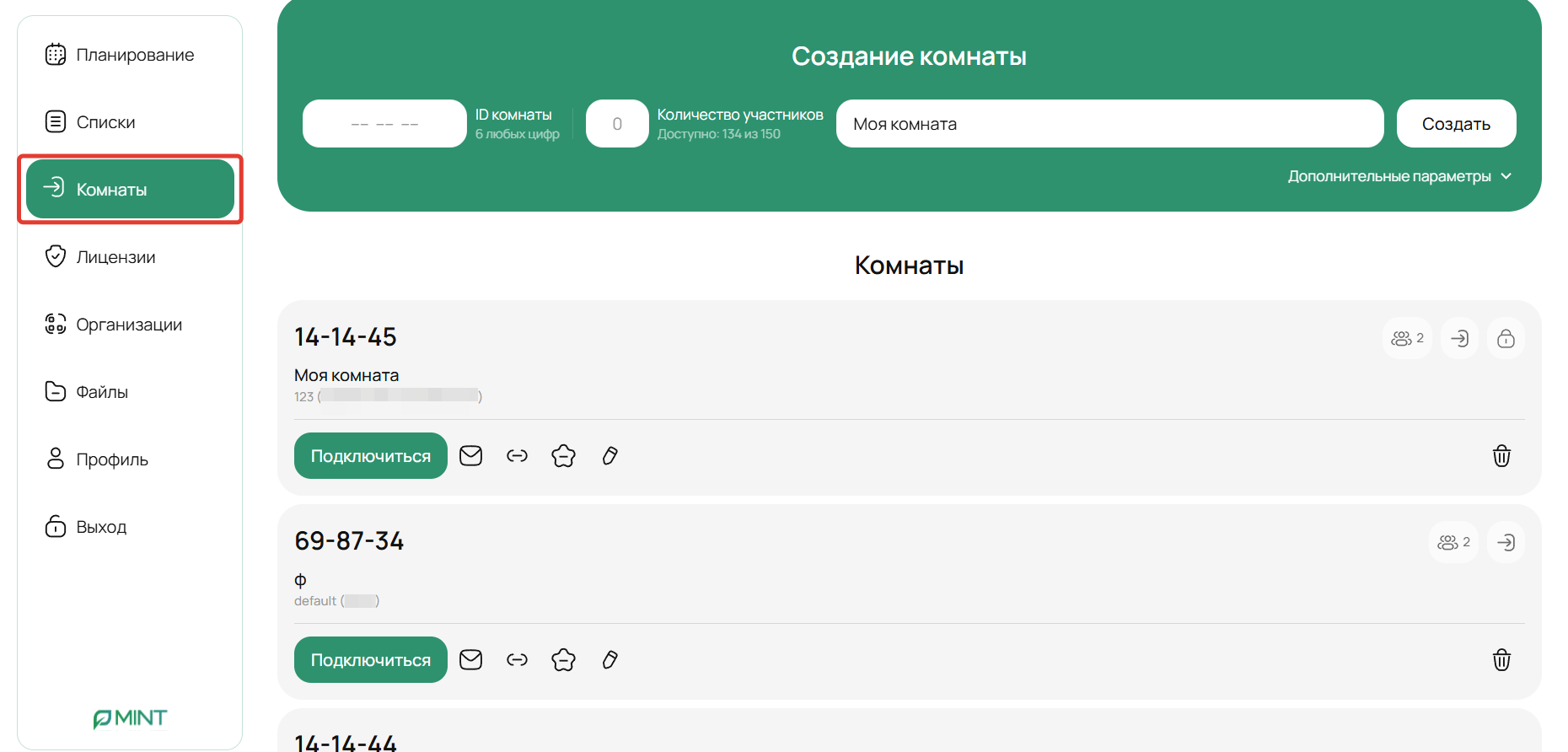
Task: Click envelope invite icon for room 14-14-45
Action: [x=470, y=456]
